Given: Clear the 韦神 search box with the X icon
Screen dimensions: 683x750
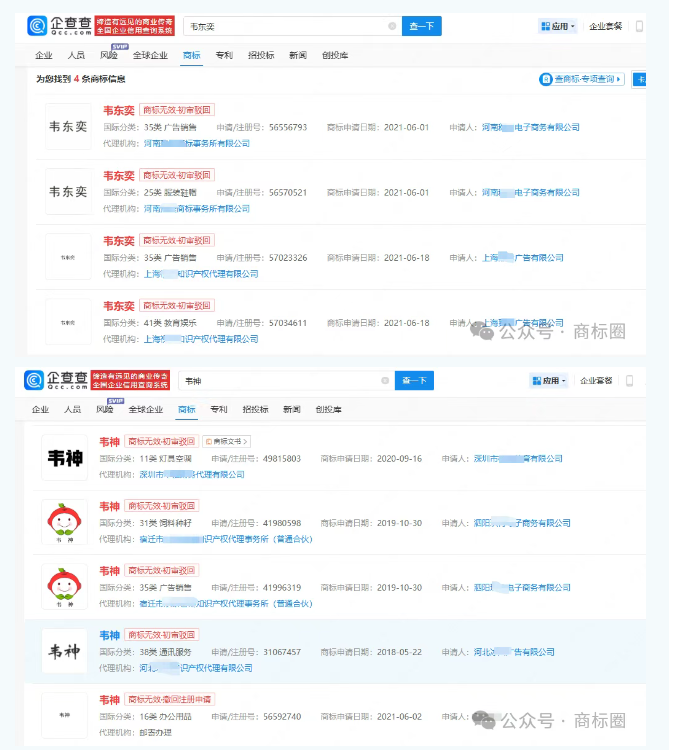Looking at the screenshot, I should click(x=385, y=381).
